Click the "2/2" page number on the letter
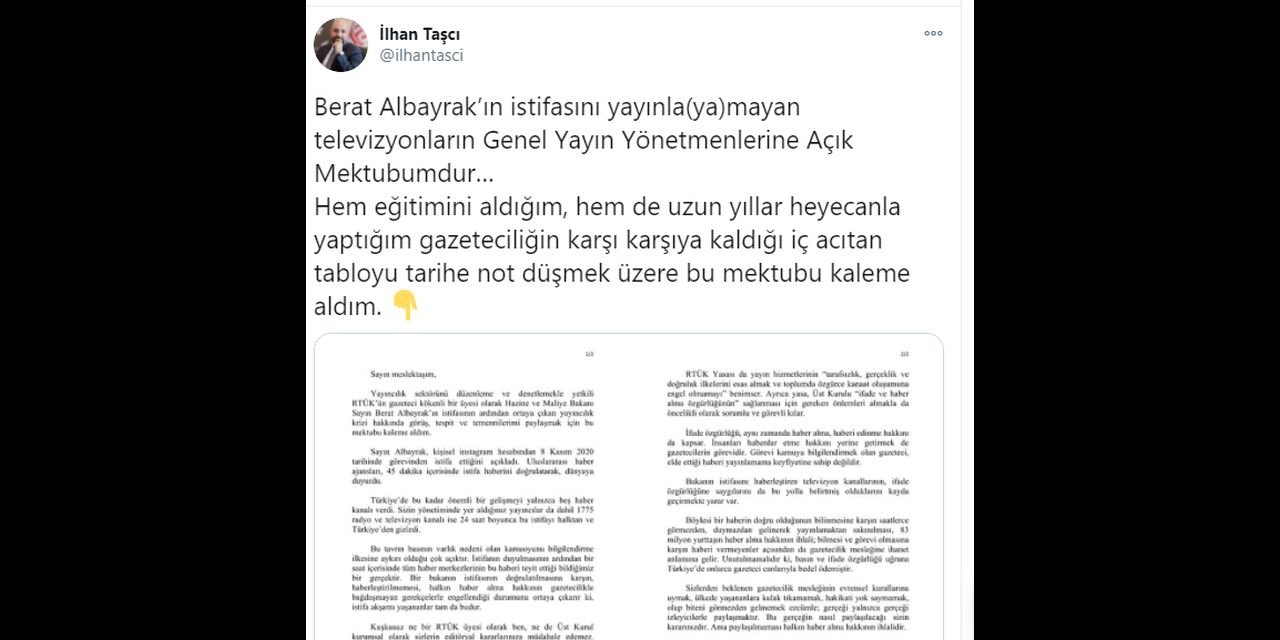 pyautogui.click(x=904, y=354)
